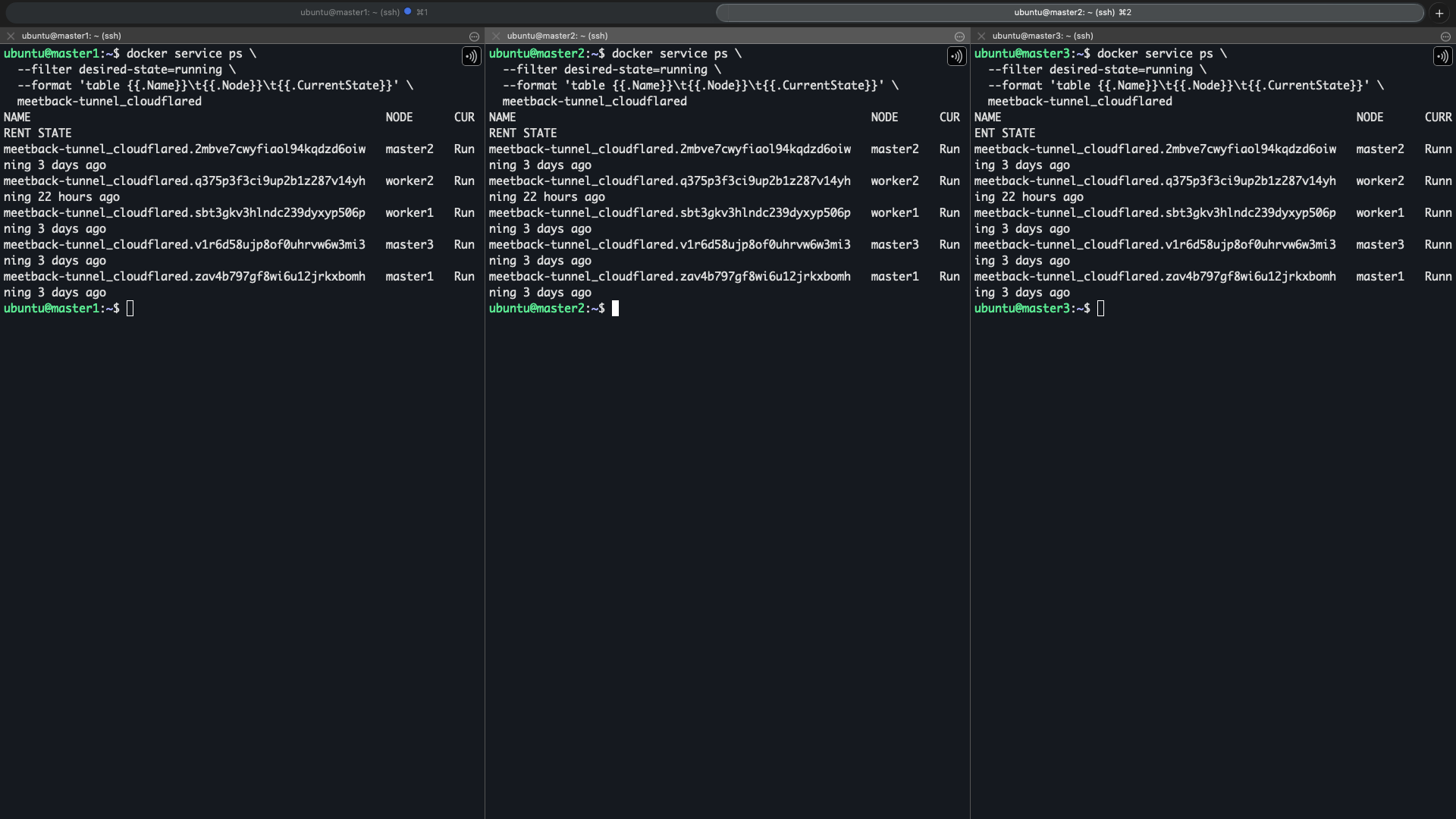Click "ing 22 hours ago" in master3 pane
1456x819 pixels.
click(x=1029, y=197)
